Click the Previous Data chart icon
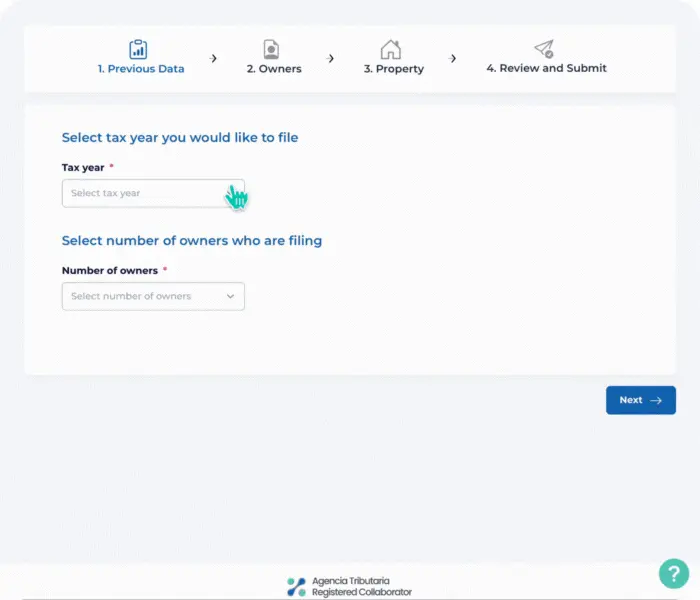The image size is (700, 600). (x=138, y=49)
